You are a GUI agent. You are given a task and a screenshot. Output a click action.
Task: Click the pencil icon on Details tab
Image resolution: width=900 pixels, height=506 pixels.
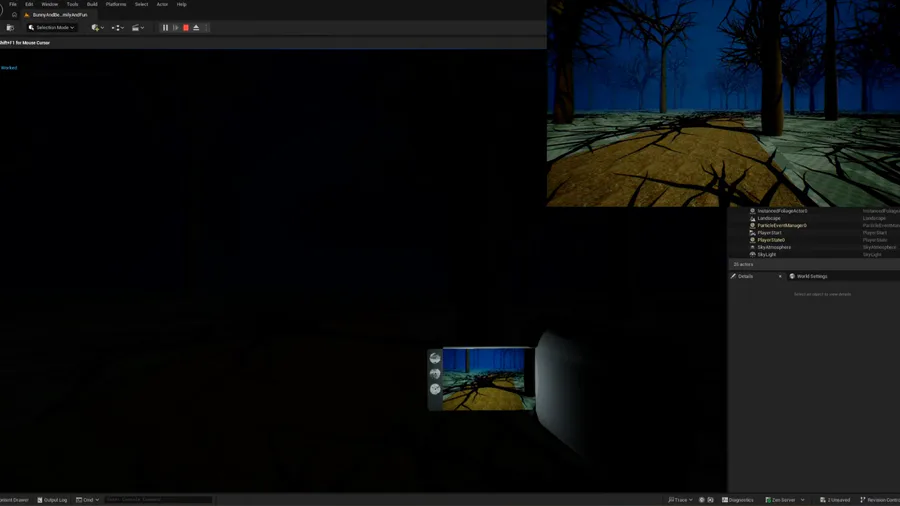click(x=734, y=276)
